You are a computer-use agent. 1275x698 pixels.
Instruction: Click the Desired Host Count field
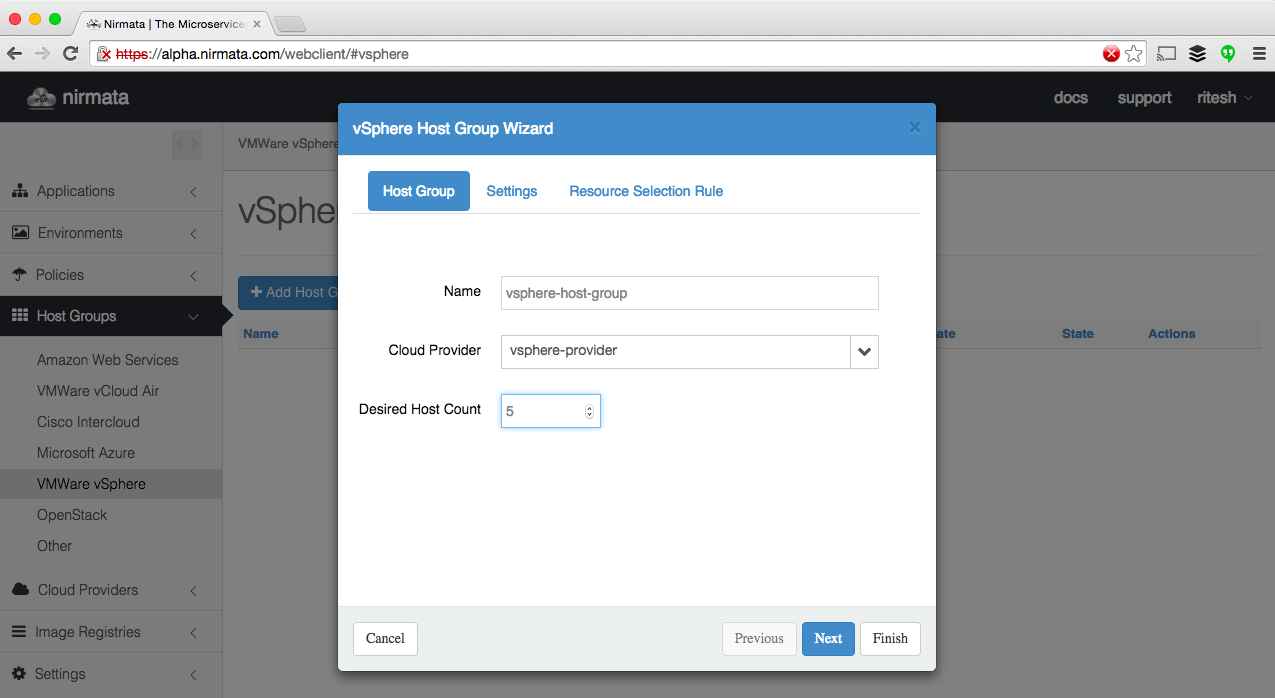point(551,411)
